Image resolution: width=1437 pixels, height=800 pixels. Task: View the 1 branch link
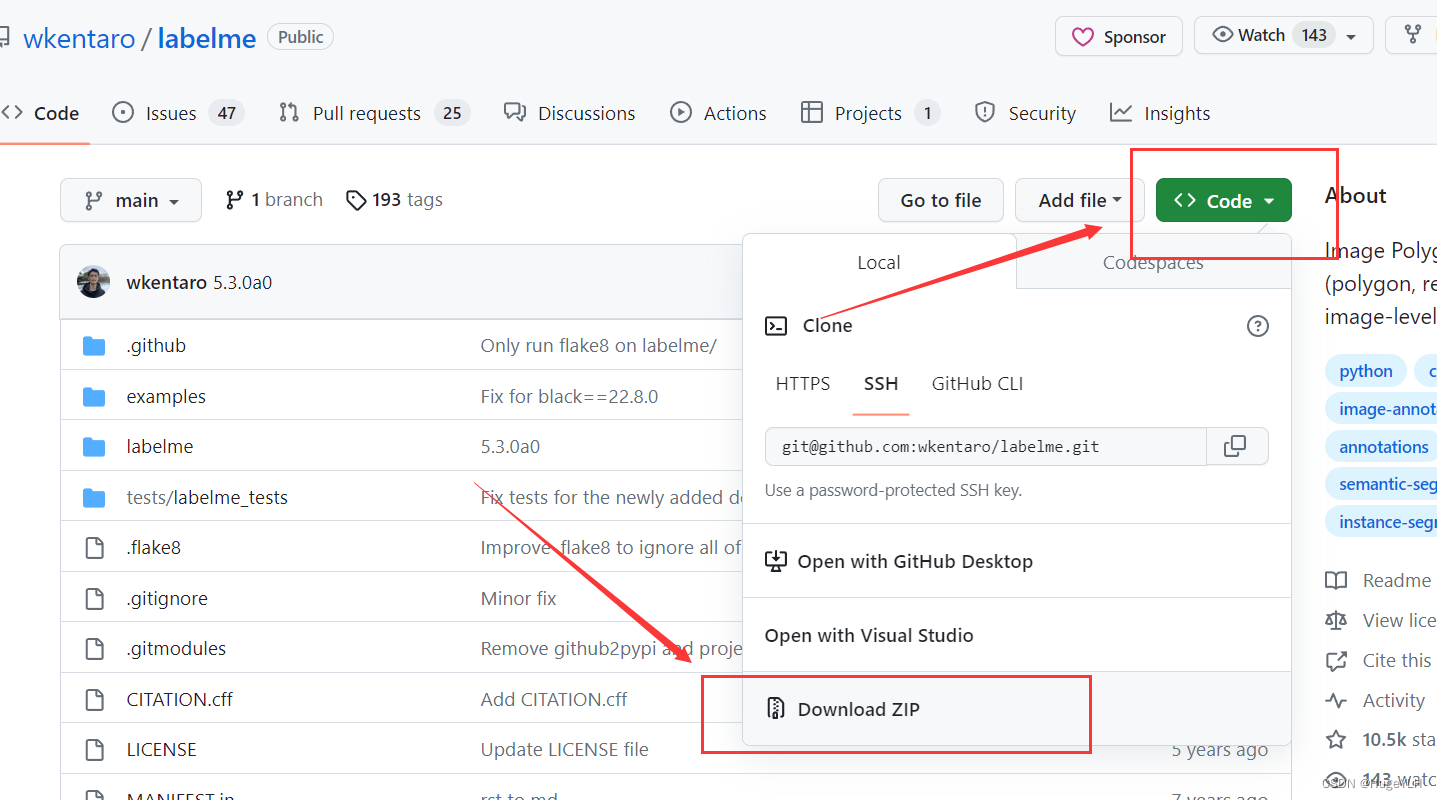point(274,200)
